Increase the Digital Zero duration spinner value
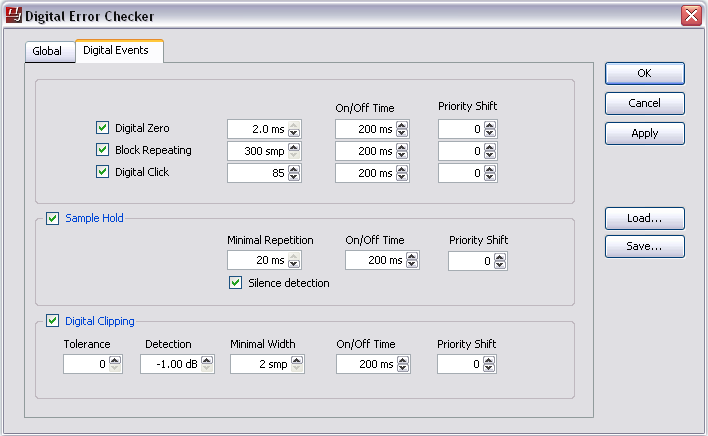 click(x=294, y=124)
